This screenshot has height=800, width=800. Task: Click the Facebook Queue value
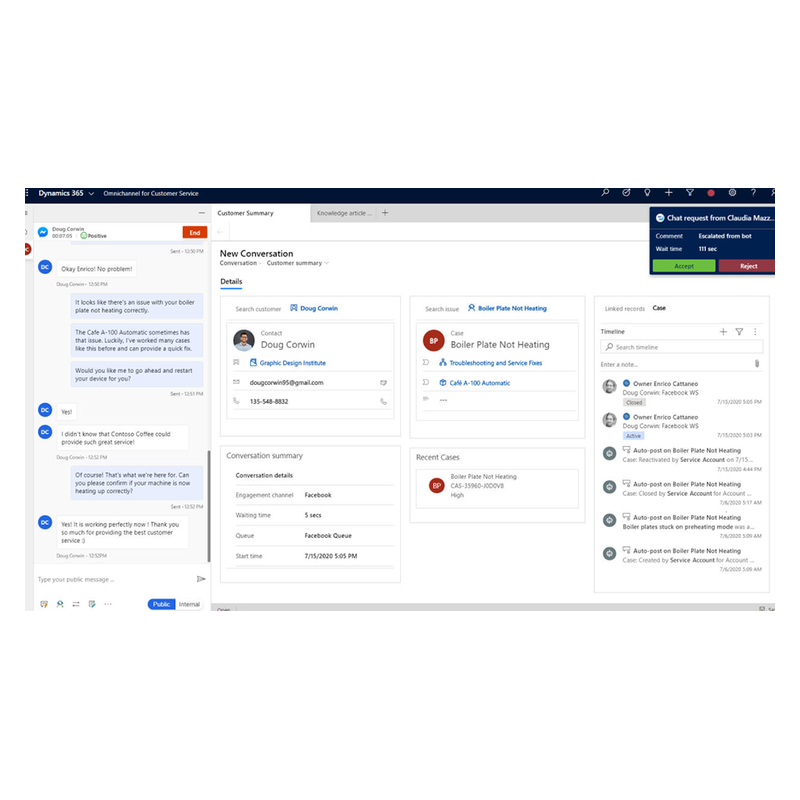[328, 536]
